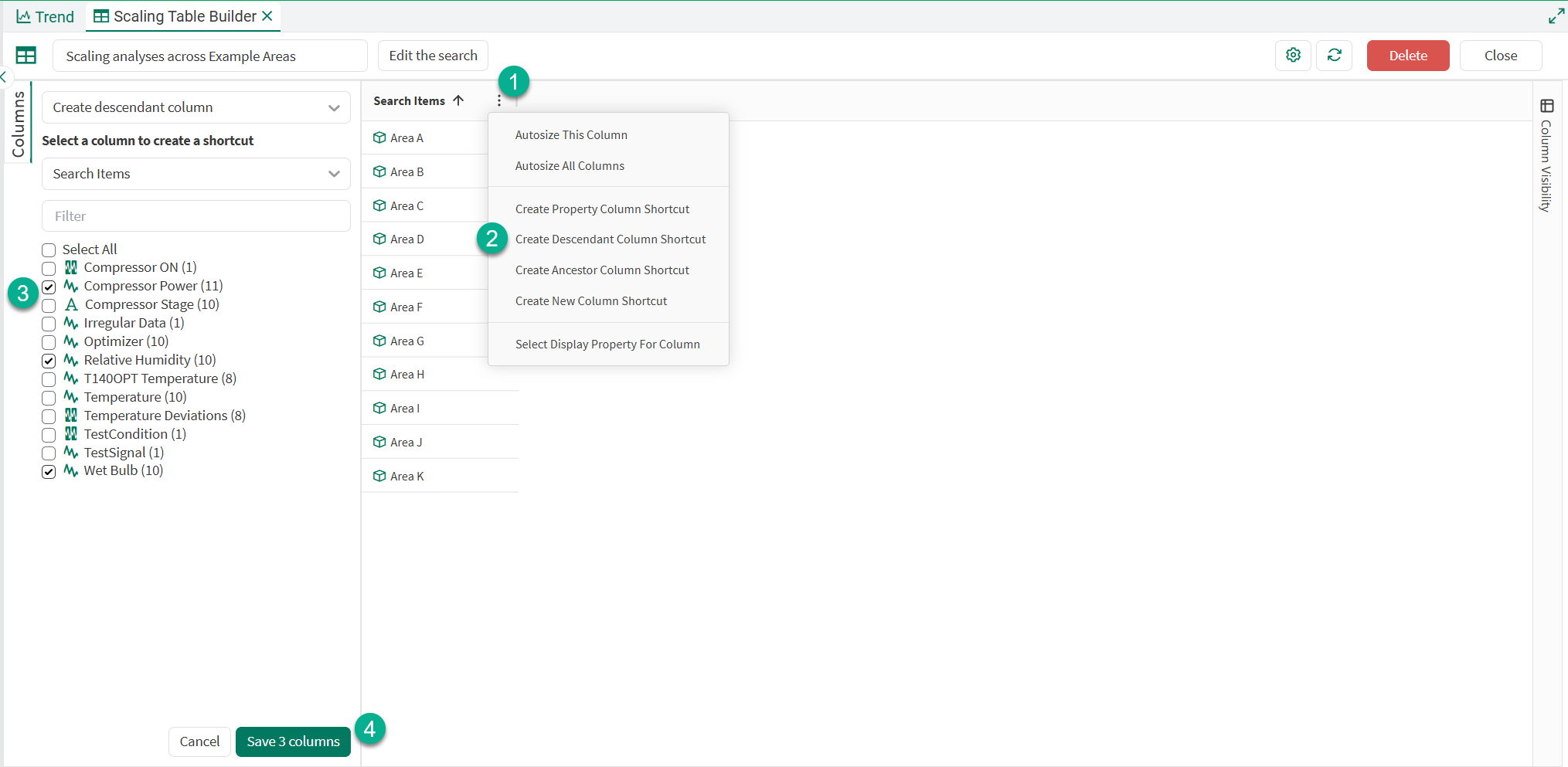Click the sort arrow on Search Items

click(x=458, y=100)
